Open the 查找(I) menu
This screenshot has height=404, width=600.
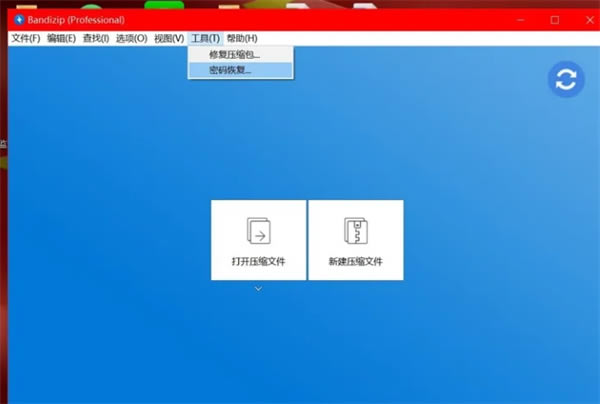pos(96,39)
